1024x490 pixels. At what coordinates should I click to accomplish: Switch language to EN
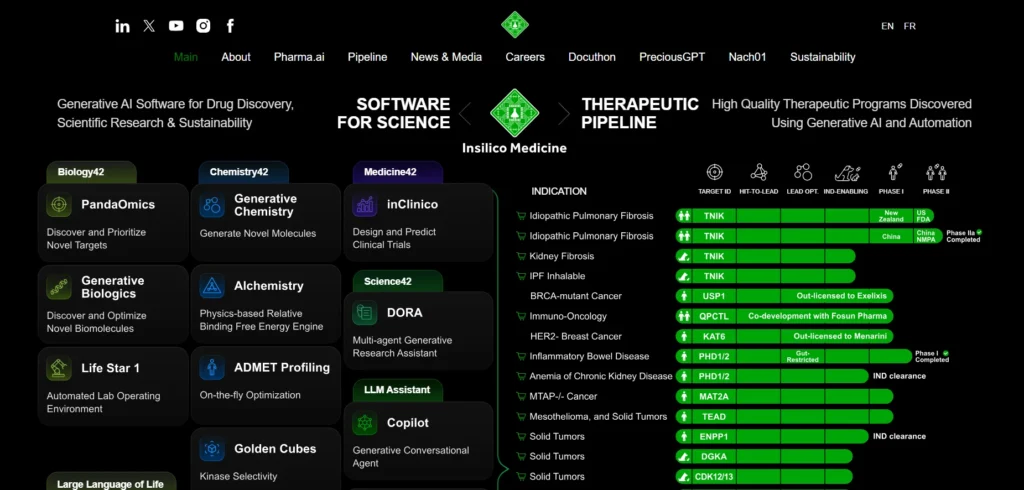[x=887, y=26]
